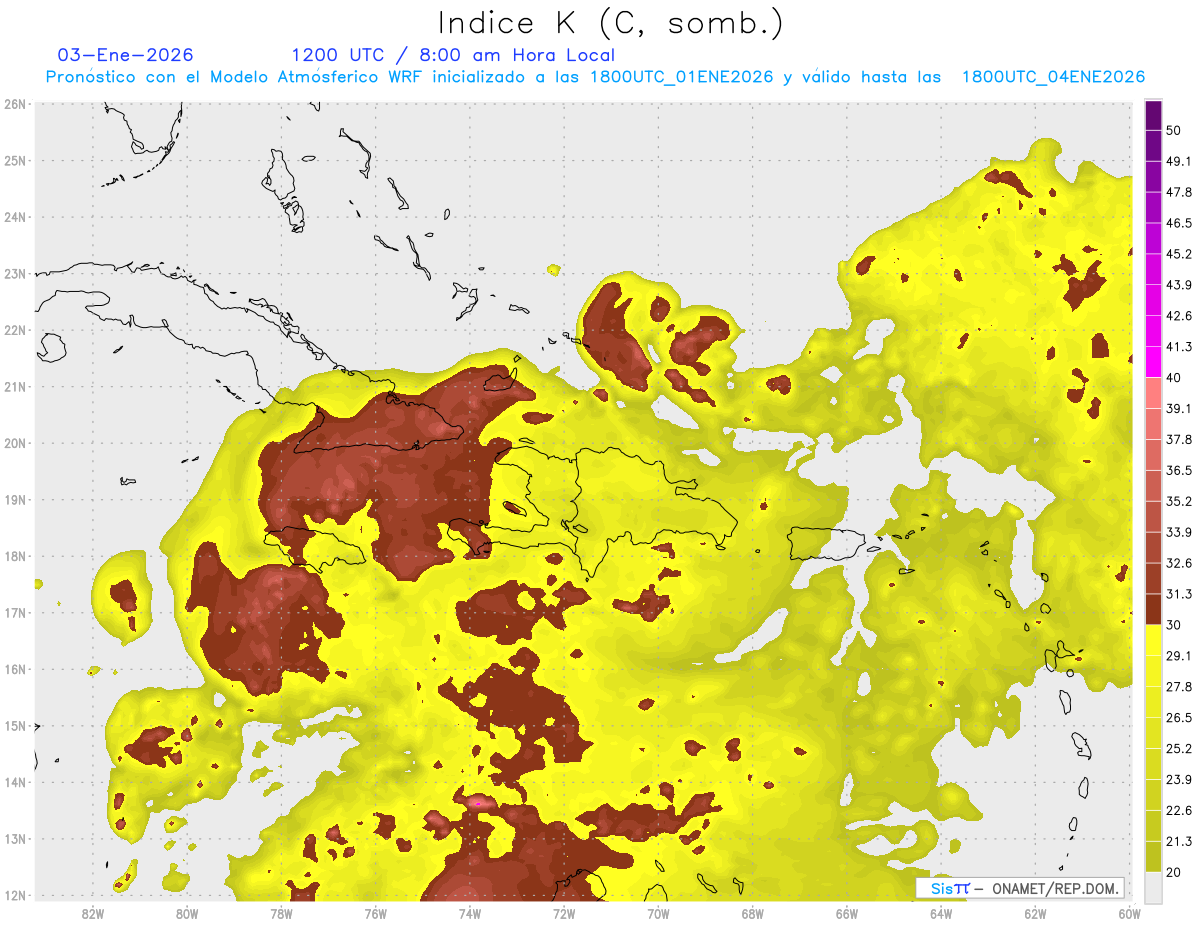This screenshot has width=1200, height=927.
Task: Click the "13N" latitude label
Action: tap(15, 838)
